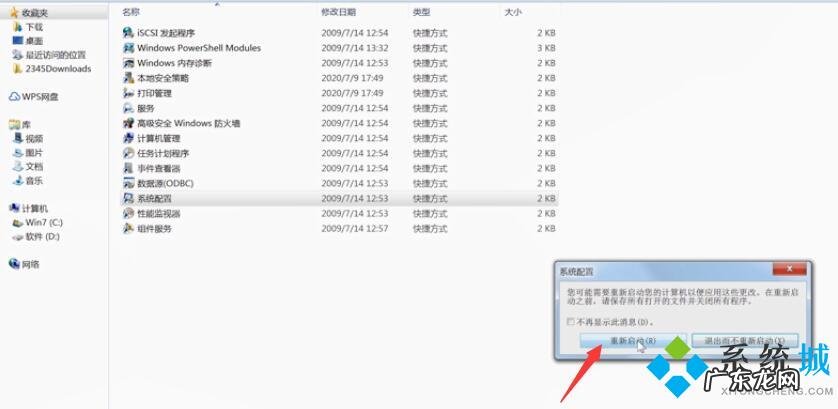This screenshot has width=838, height=409.
Task: Click the 性能监视器 shortcut icon
Action: pyautogui.click(x=128, y=213)
